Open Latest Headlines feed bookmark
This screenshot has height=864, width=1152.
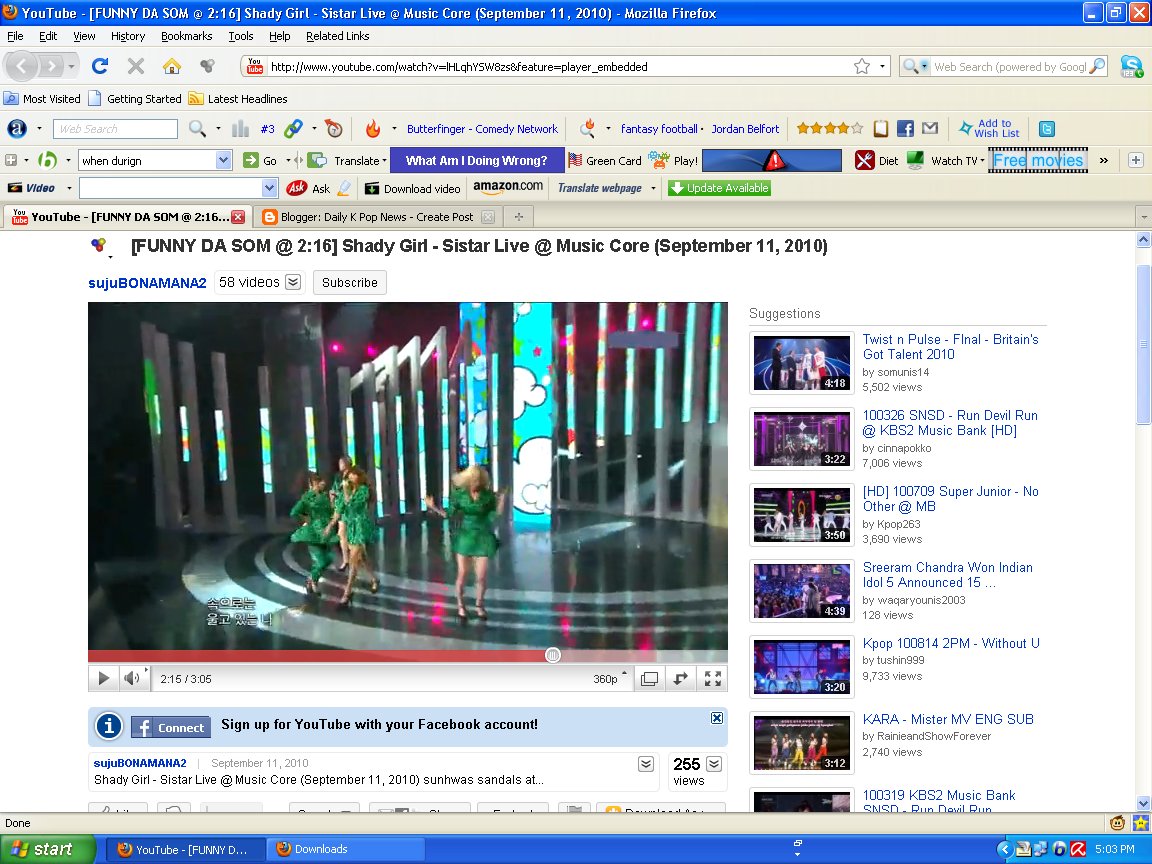(238, 98)
